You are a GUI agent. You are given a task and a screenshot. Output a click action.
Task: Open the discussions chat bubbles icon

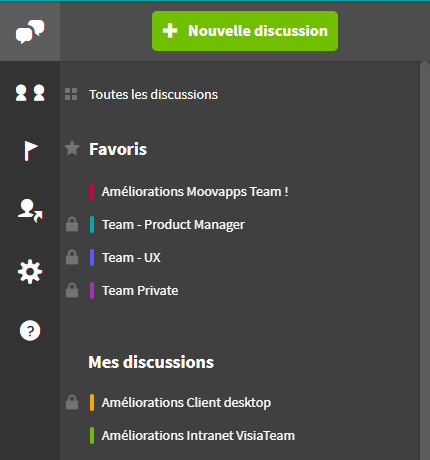(30, 31)
